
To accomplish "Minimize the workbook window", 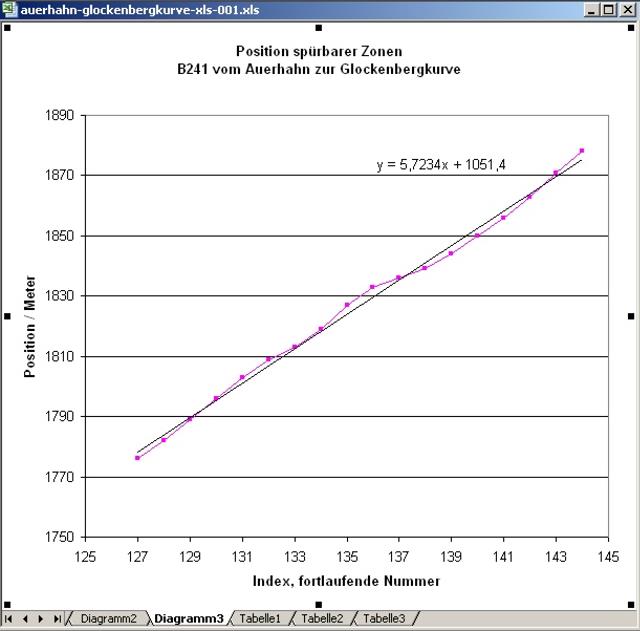I will [593, 8].
